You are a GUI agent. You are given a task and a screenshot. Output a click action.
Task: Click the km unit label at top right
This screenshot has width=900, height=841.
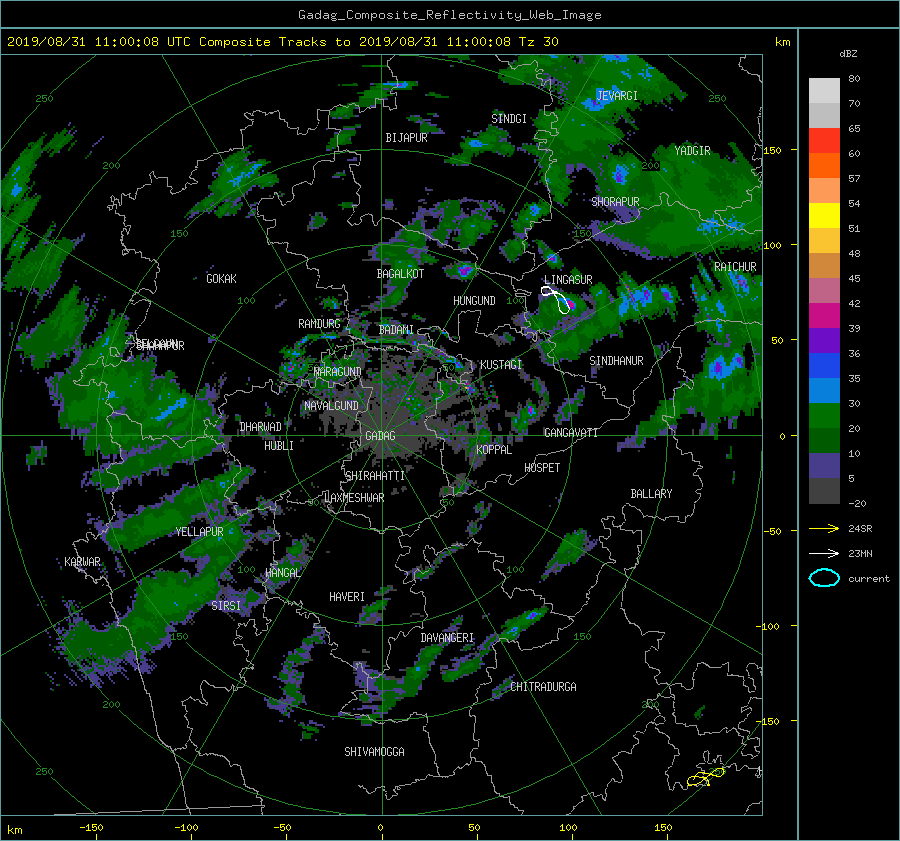[x=782, y=42]
